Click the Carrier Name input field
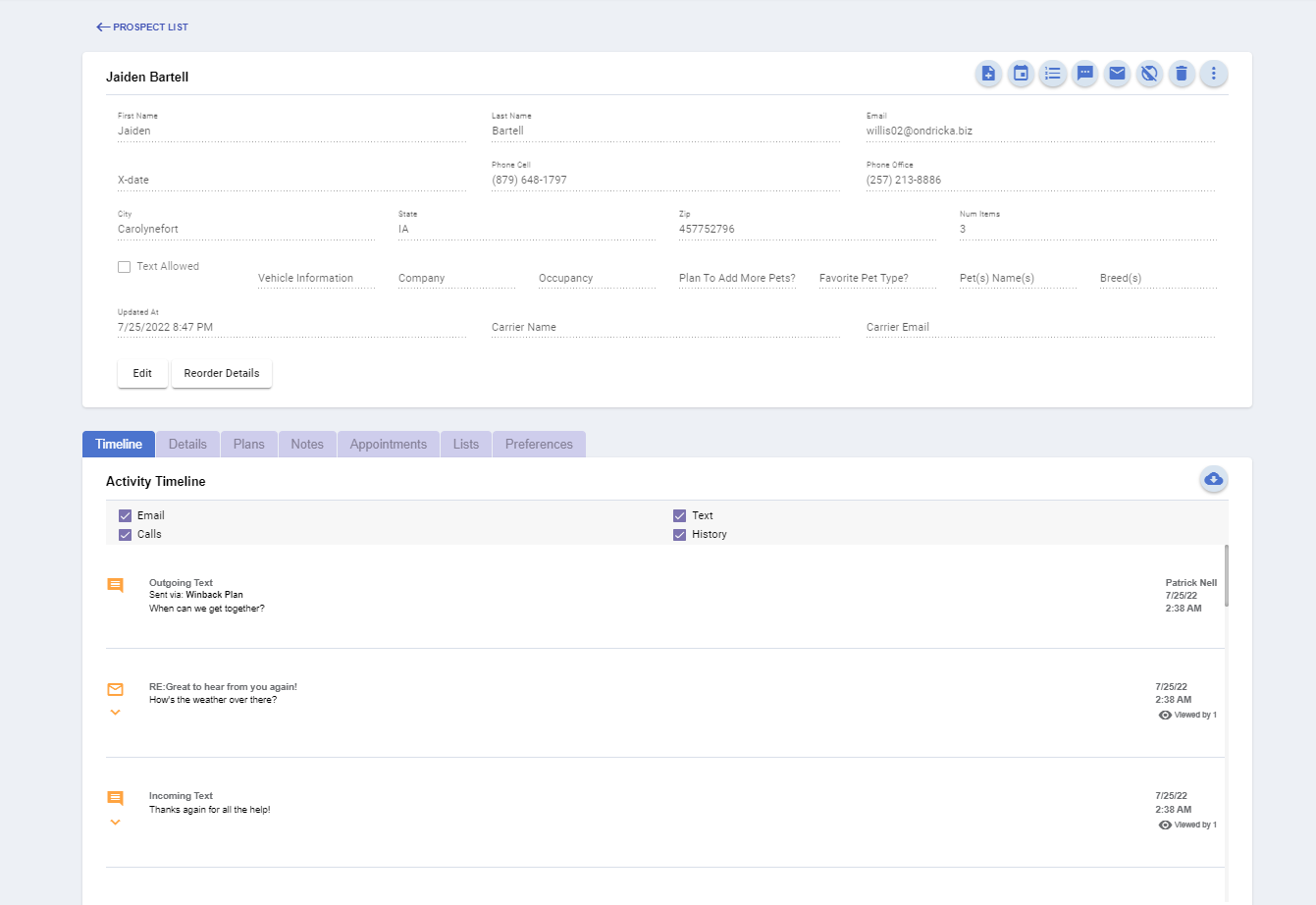This screenshot has width=1316, height=905. [665, 327]
